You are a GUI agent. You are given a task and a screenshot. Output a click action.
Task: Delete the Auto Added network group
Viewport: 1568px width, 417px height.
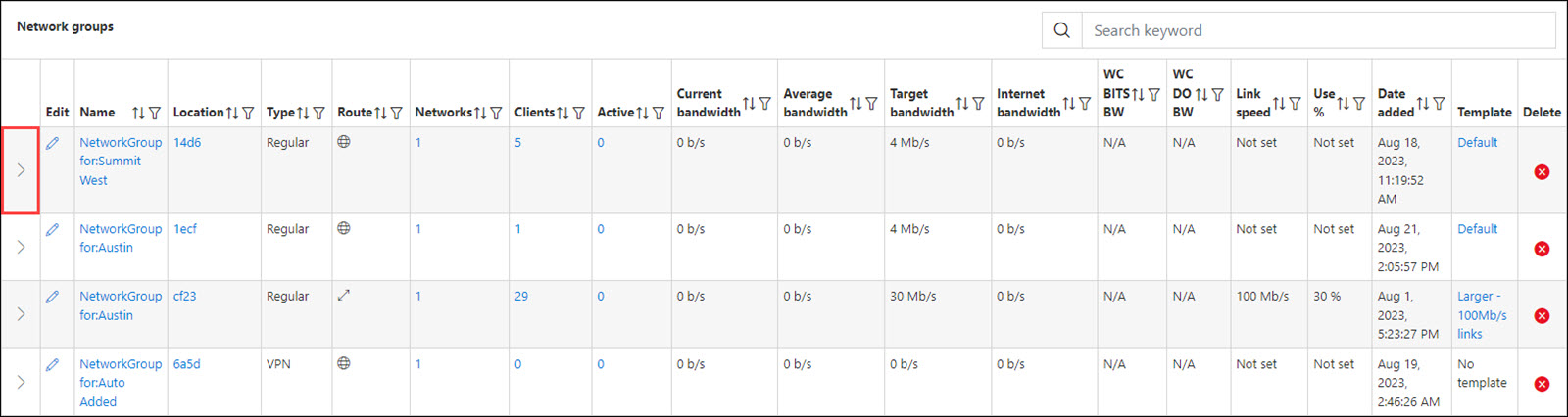[x=1542, y=384]
